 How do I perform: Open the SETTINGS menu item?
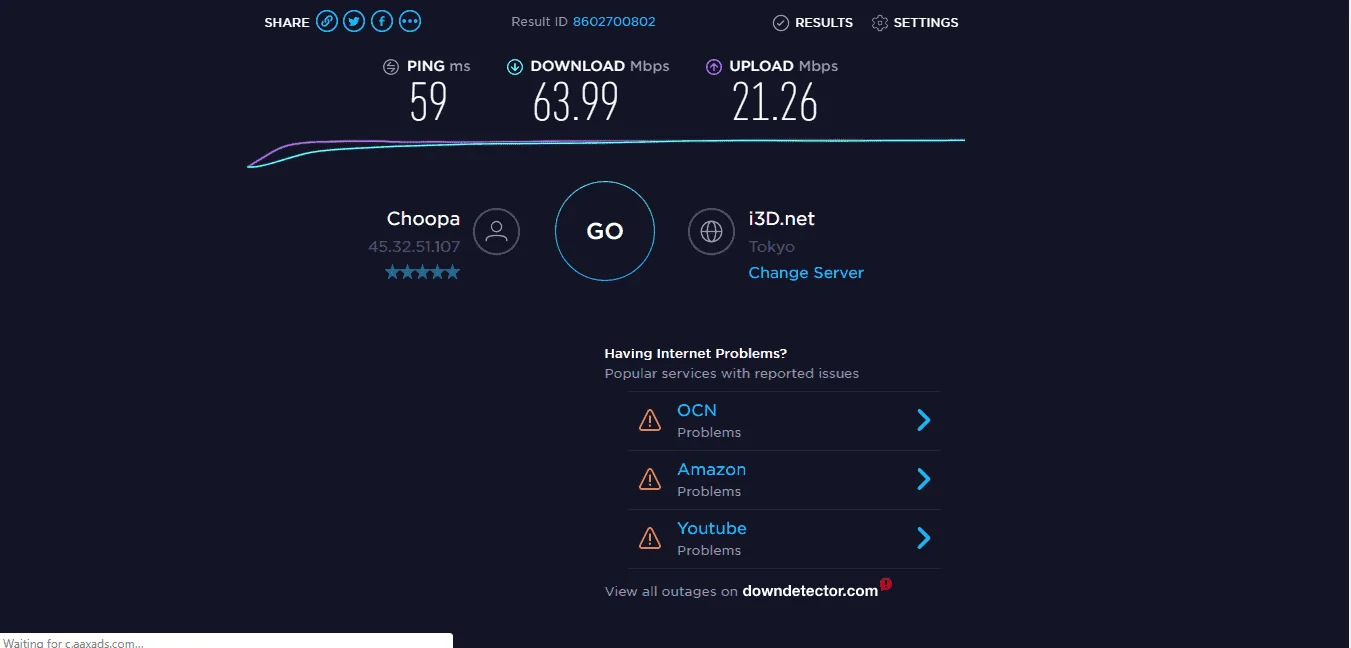[915, 22]
